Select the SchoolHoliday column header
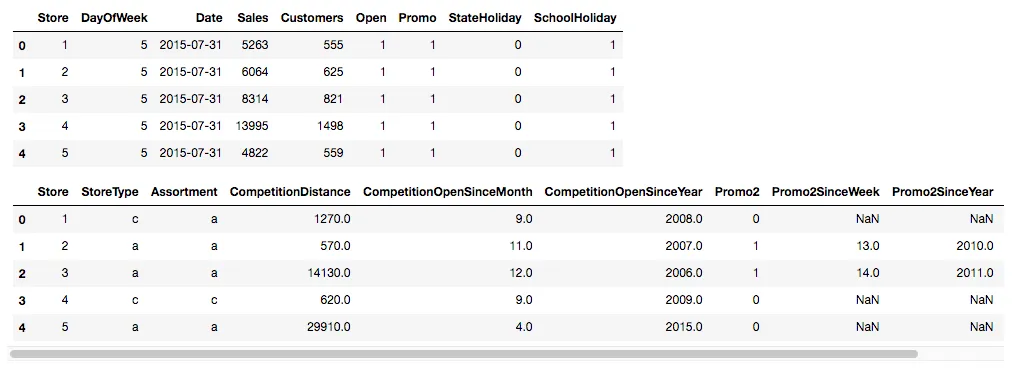 click(575, 18)
